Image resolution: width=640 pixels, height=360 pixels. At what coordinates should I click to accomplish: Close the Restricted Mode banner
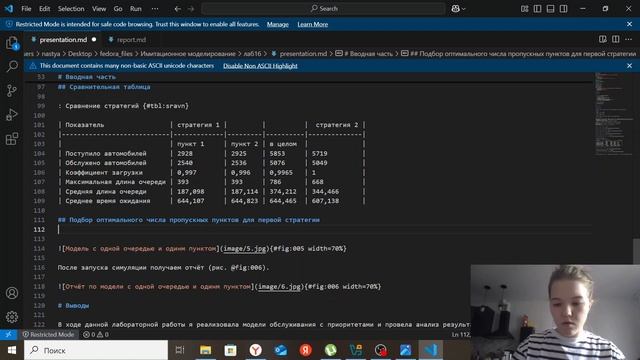pos(629,24)
